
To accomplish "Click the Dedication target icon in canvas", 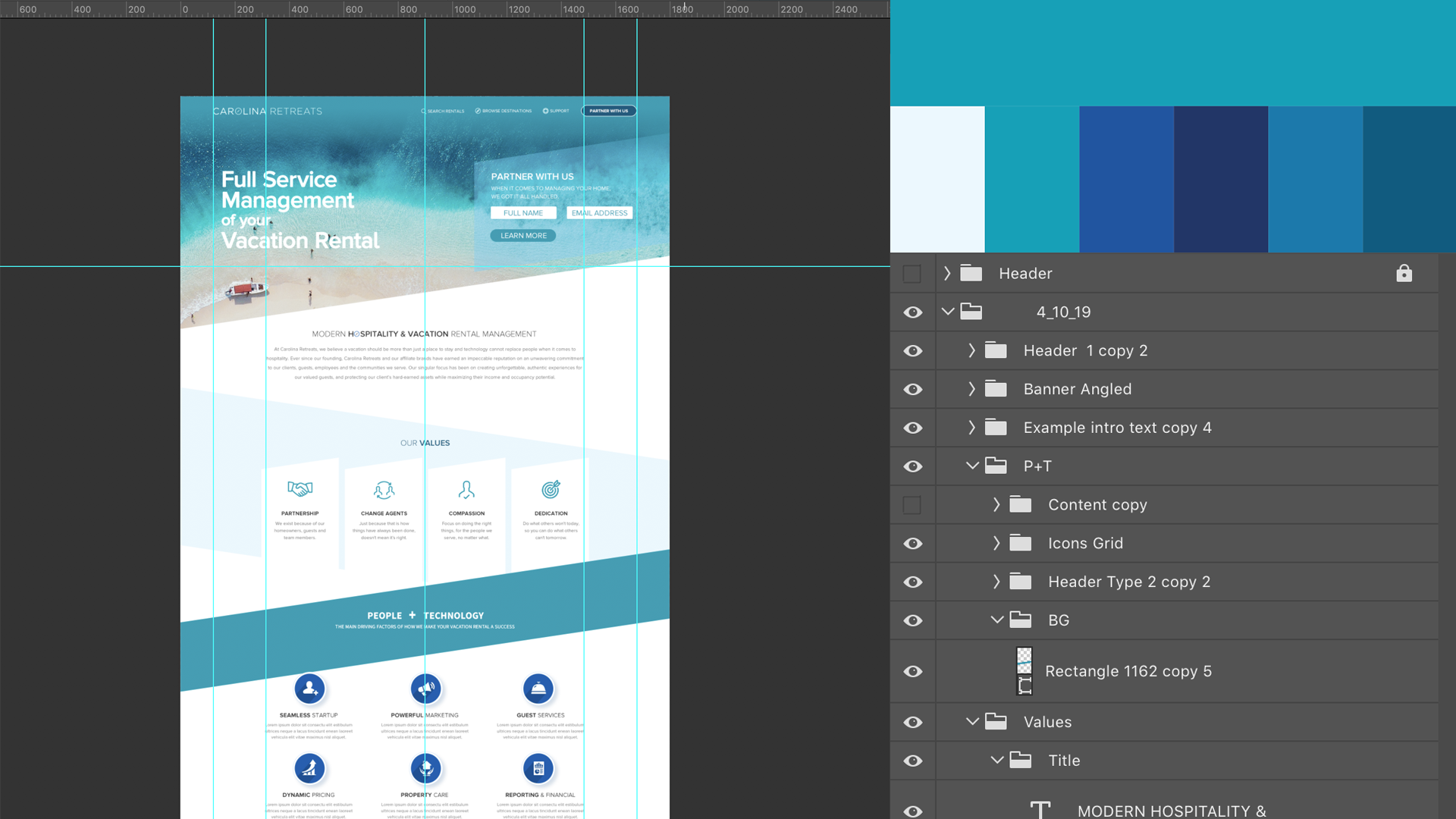I will pyautogui.click(x=551, y=489).
